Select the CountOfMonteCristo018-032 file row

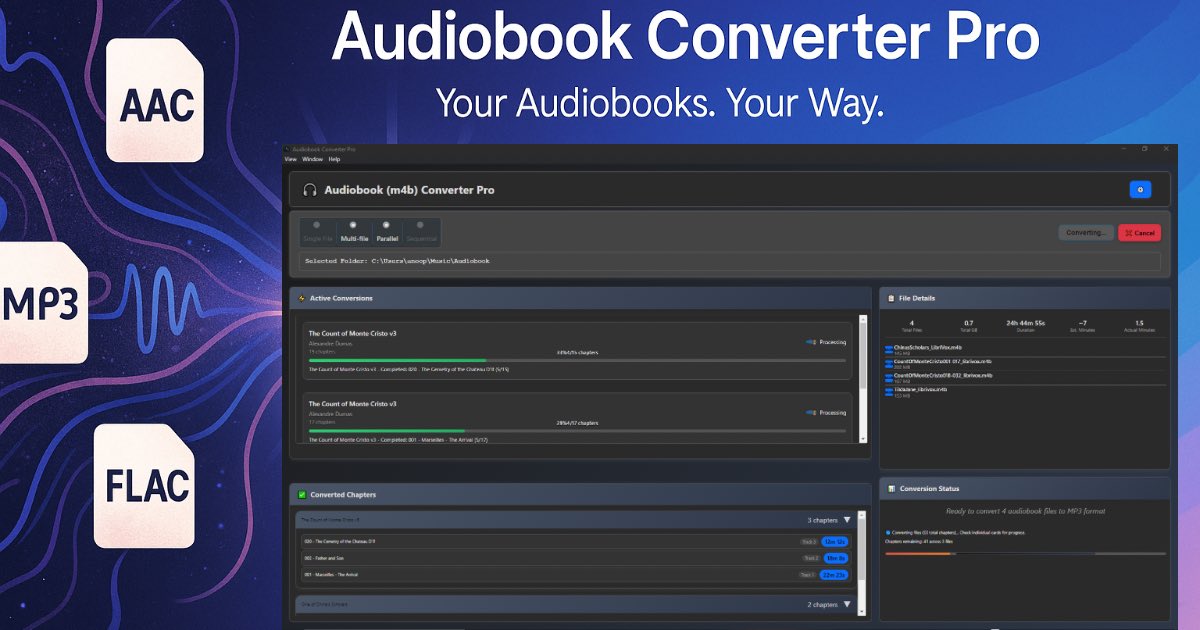[1025, 378]
